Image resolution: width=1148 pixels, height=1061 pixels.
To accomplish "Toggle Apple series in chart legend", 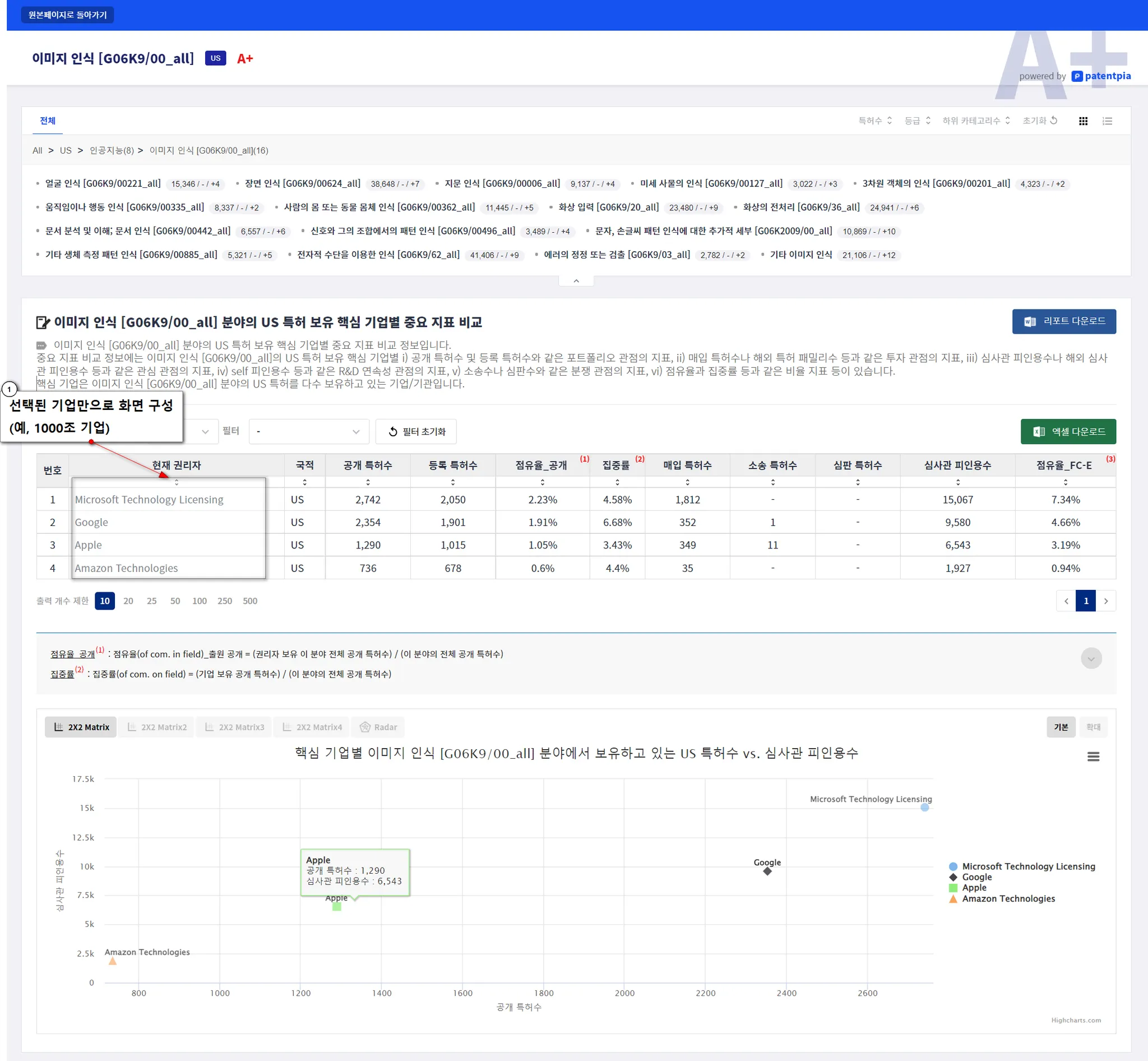I will tap(974, 888).
